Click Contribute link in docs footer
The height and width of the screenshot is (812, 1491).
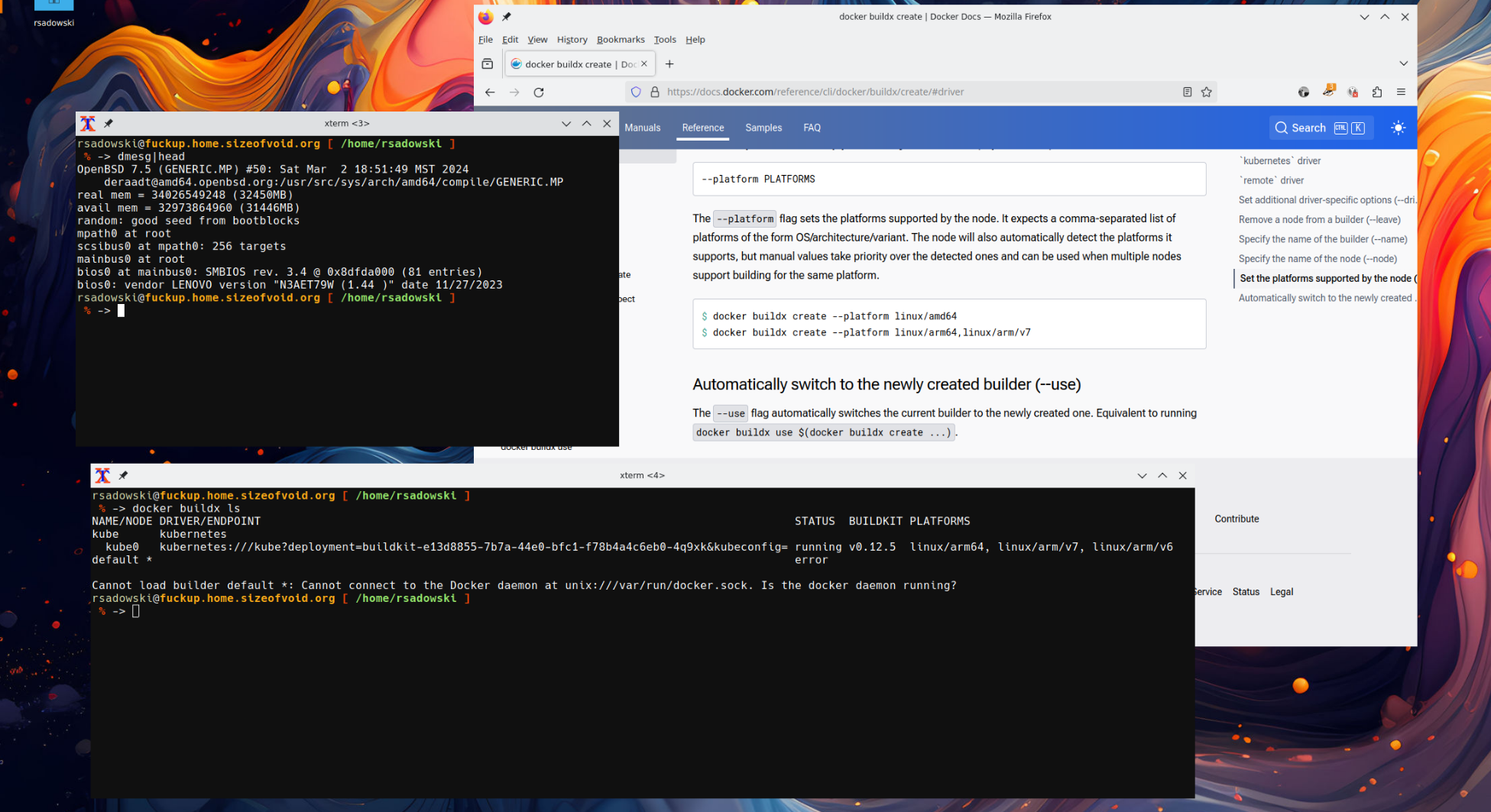tap(1237, 519)
